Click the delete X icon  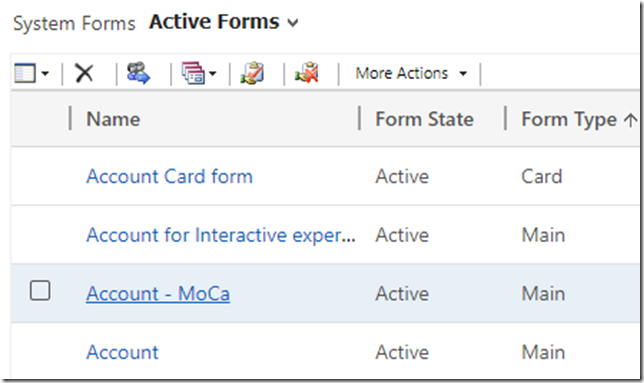84,73
